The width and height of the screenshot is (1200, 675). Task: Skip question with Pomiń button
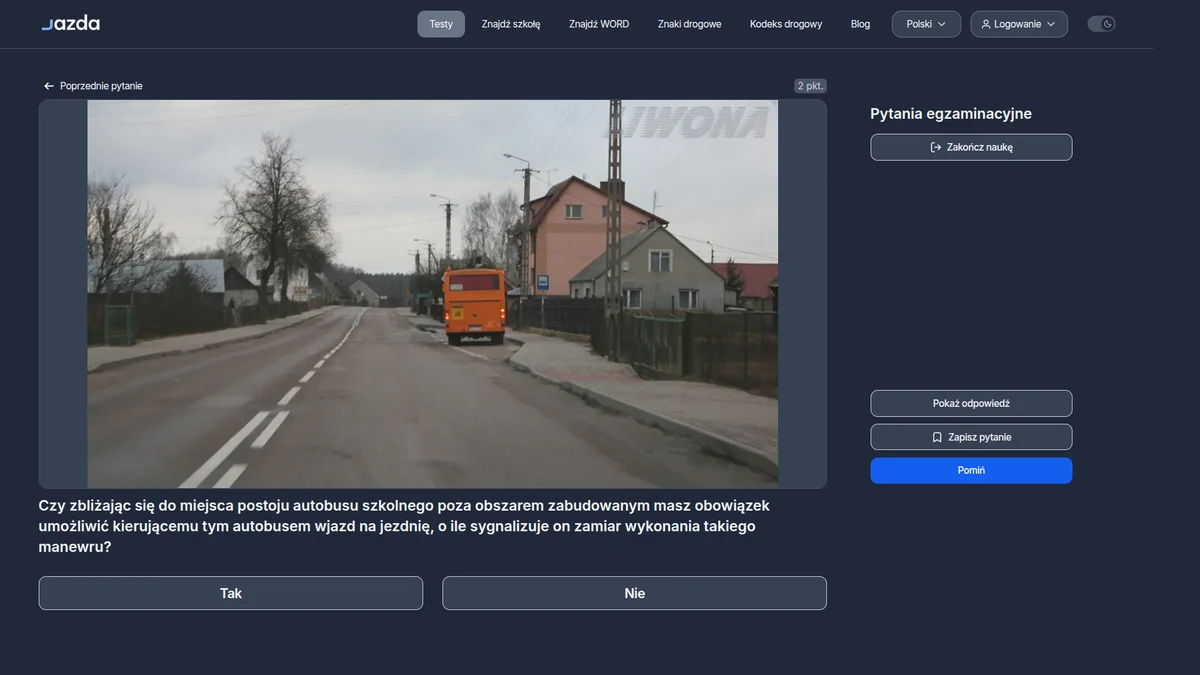click(971, 470)
